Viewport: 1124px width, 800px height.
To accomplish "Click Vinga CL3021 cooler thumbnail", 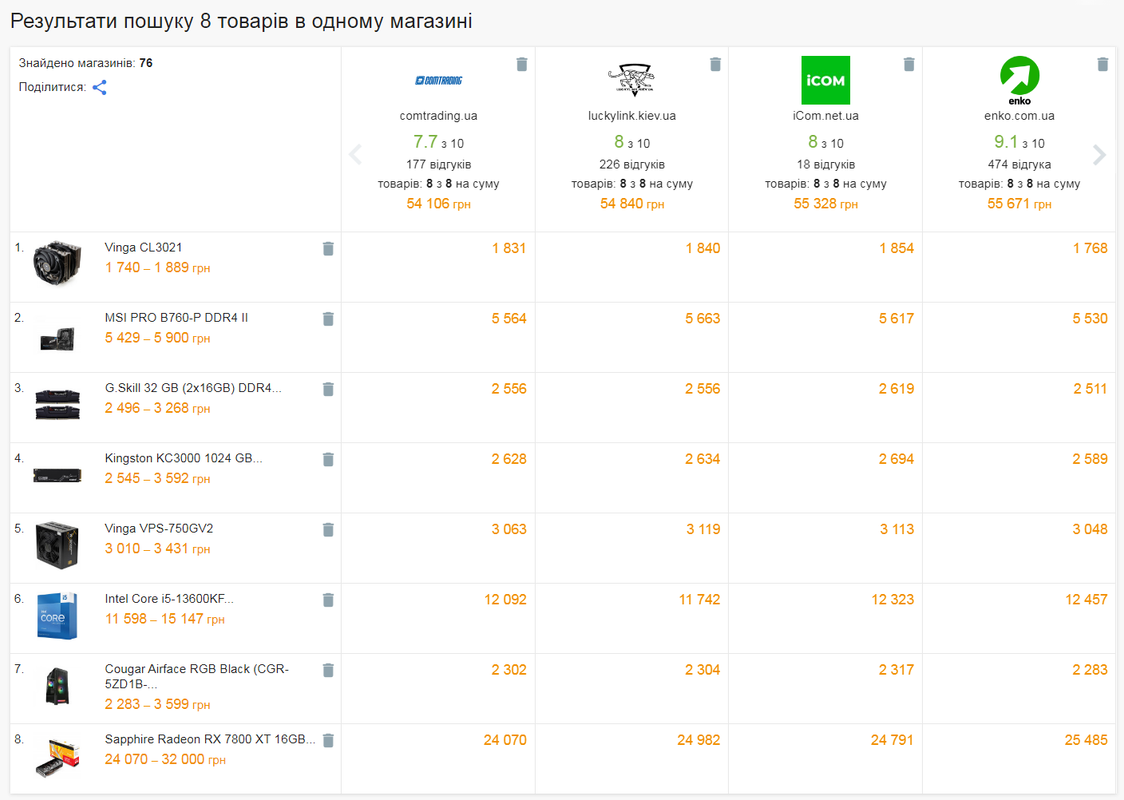I will [57, 263].
